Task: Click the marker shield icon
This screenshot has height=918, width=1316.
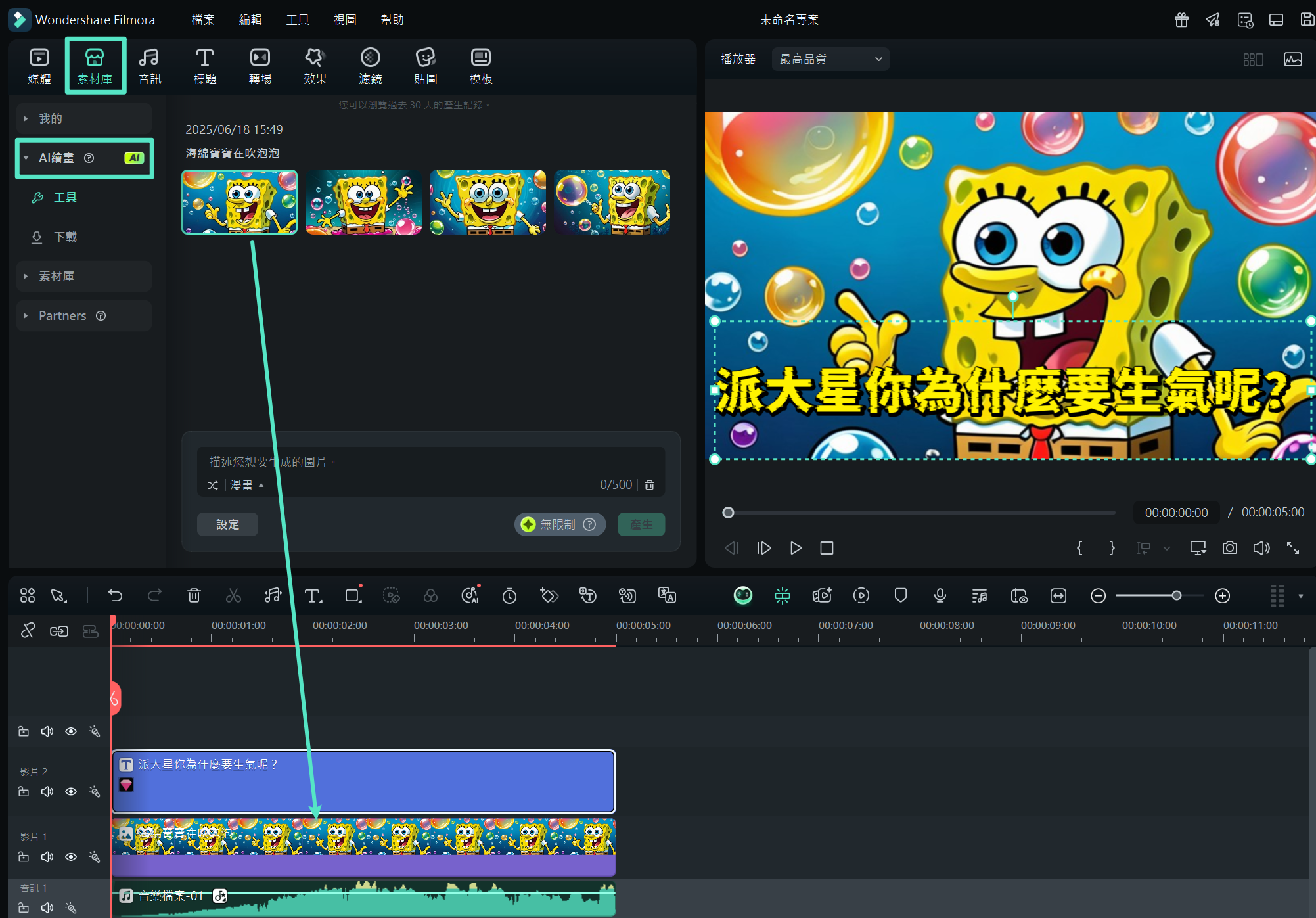Action: point(901,595)
